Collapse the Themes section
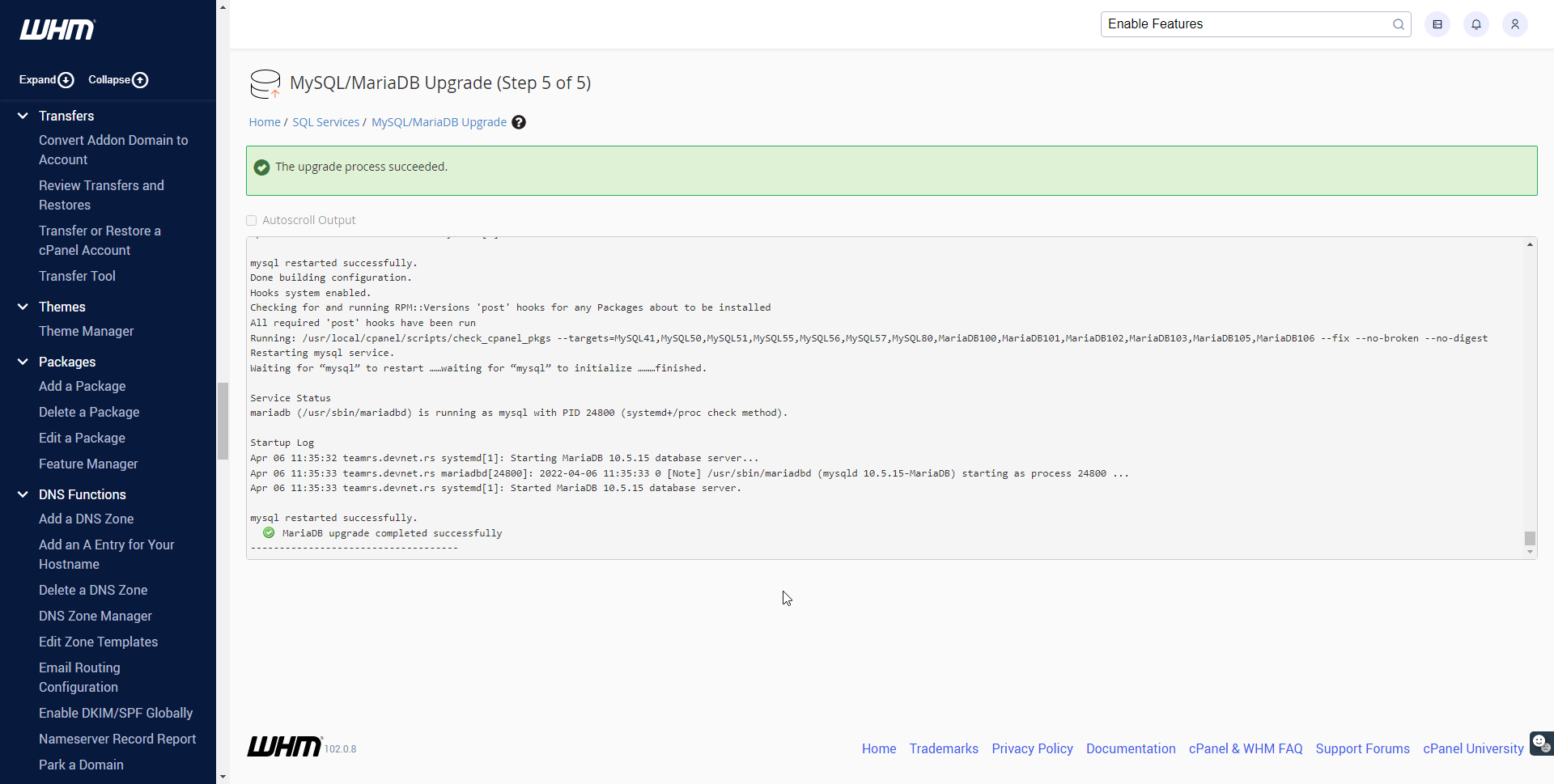This screenshot has width=1554, height=784. tap(23, 307)
